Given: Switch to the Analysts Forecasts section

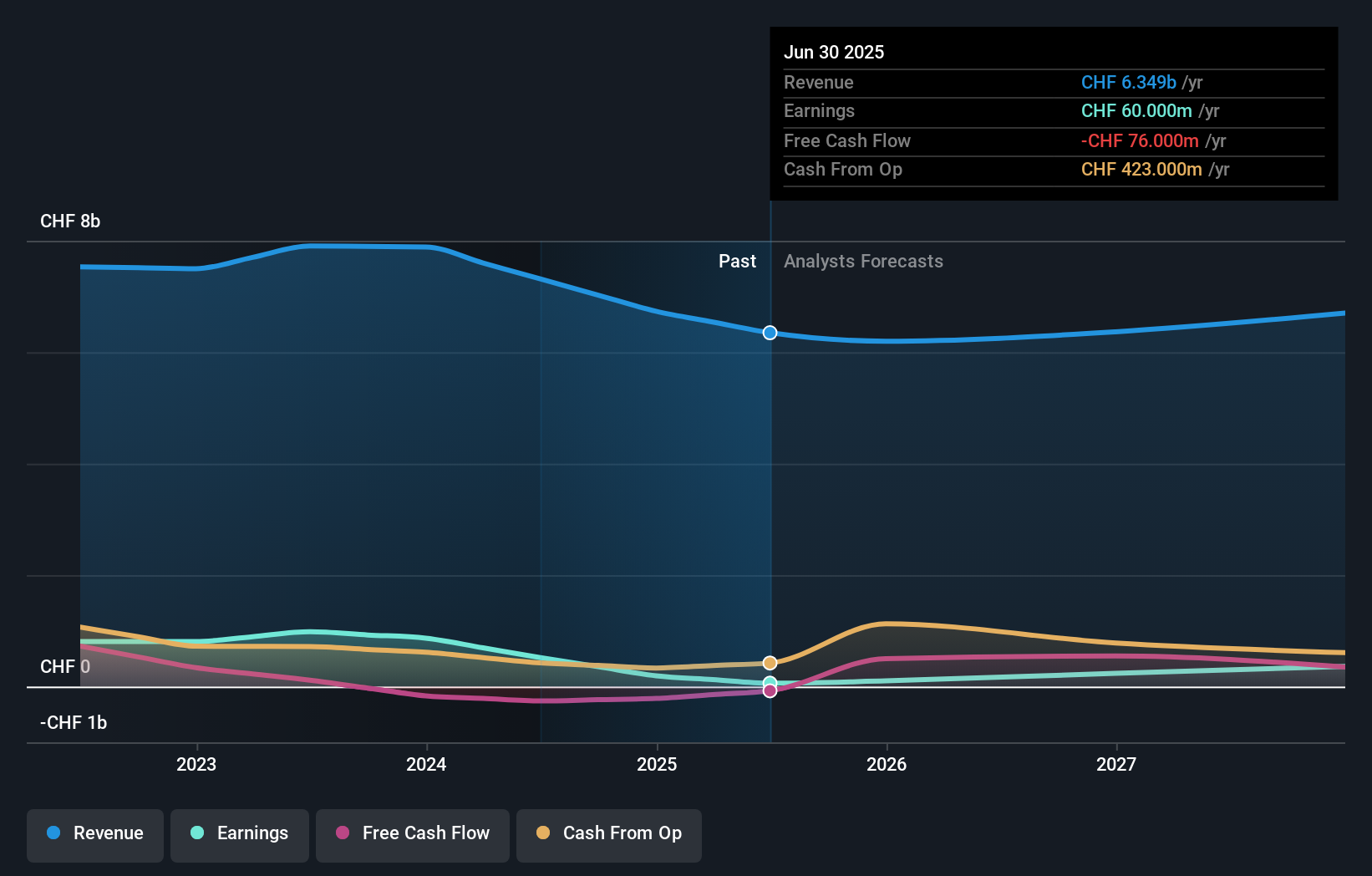Looking at the screenshot, I should (x=863, y=261).
